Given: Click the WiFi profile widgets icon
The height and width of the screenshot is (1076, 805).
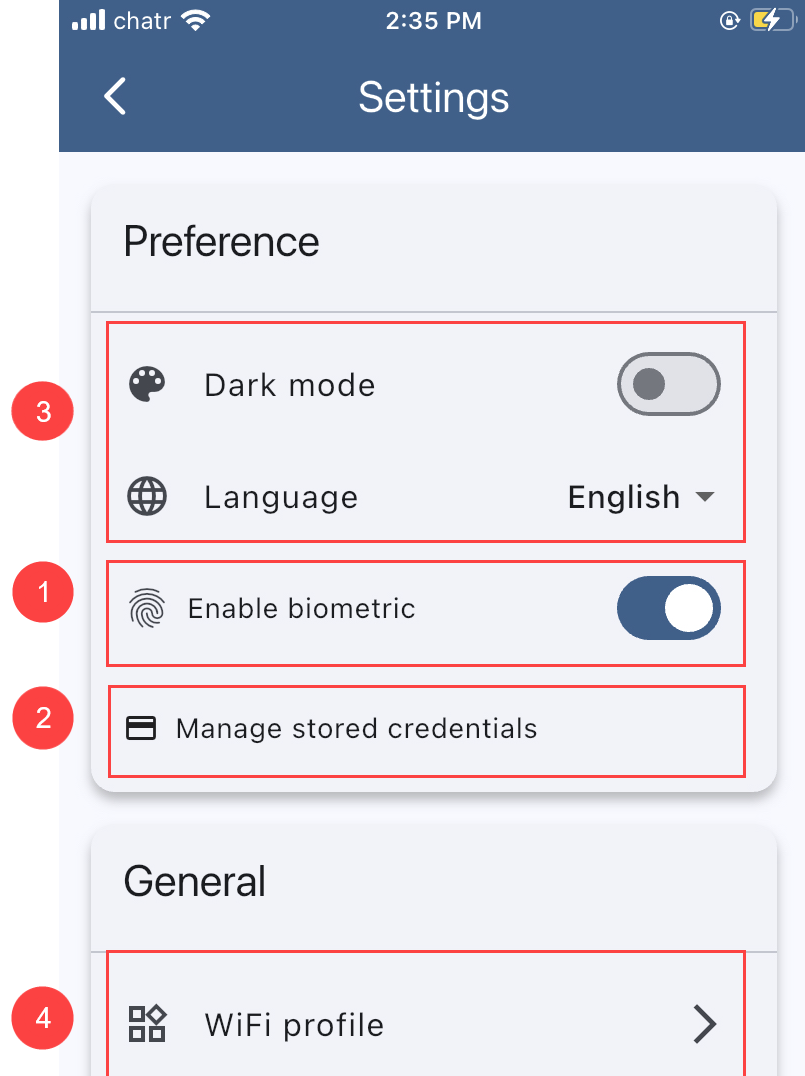Looking at the screenshot, I should click(x=148, y=1024).
